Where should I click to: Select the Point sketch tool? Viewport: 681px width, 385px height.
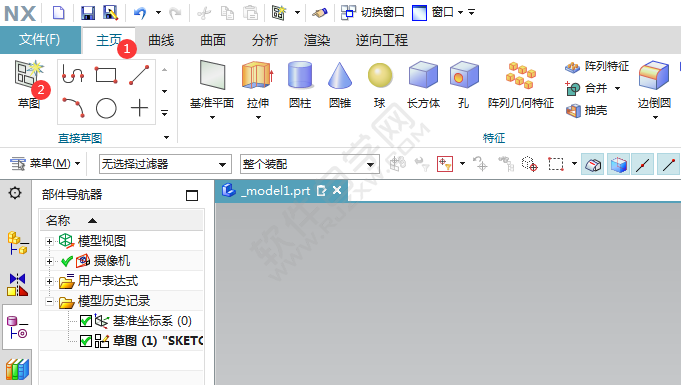point(139,108)
